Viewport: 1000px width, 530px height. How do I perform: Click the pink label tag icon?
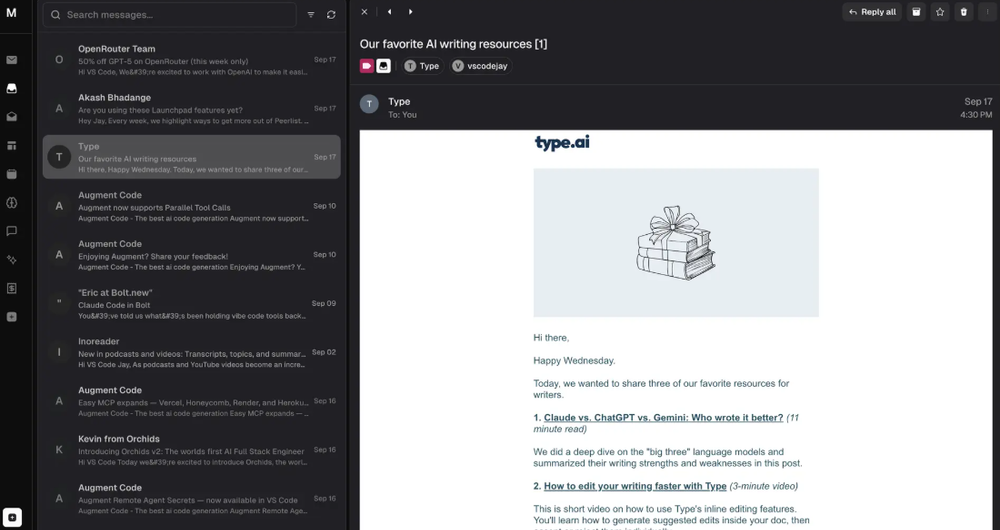[x=367, y=66]
